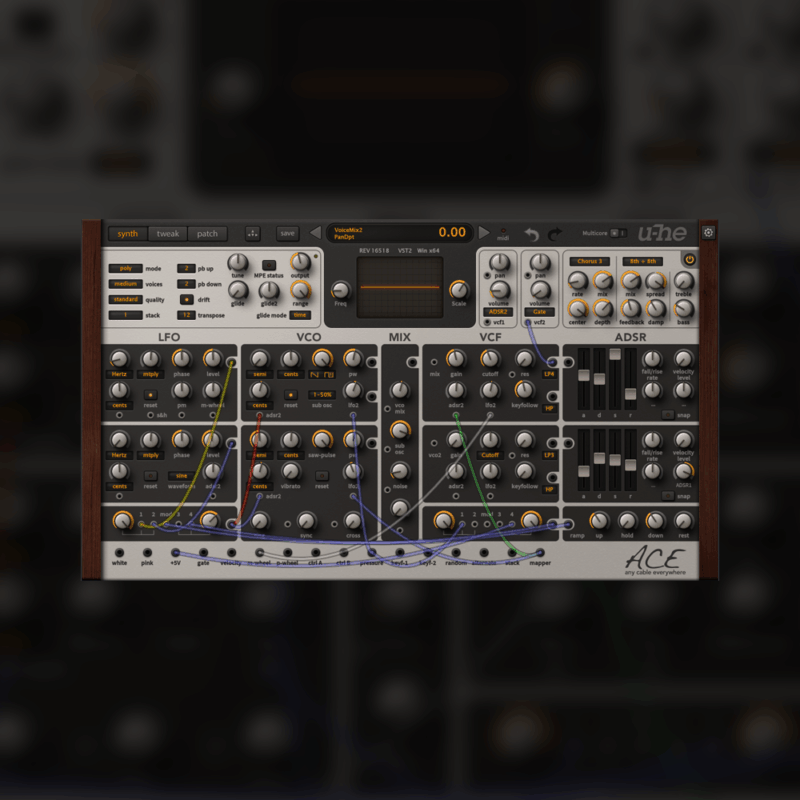Click the redo arrow icon
The width and height of the screenshot is (800, 800).
555,234
